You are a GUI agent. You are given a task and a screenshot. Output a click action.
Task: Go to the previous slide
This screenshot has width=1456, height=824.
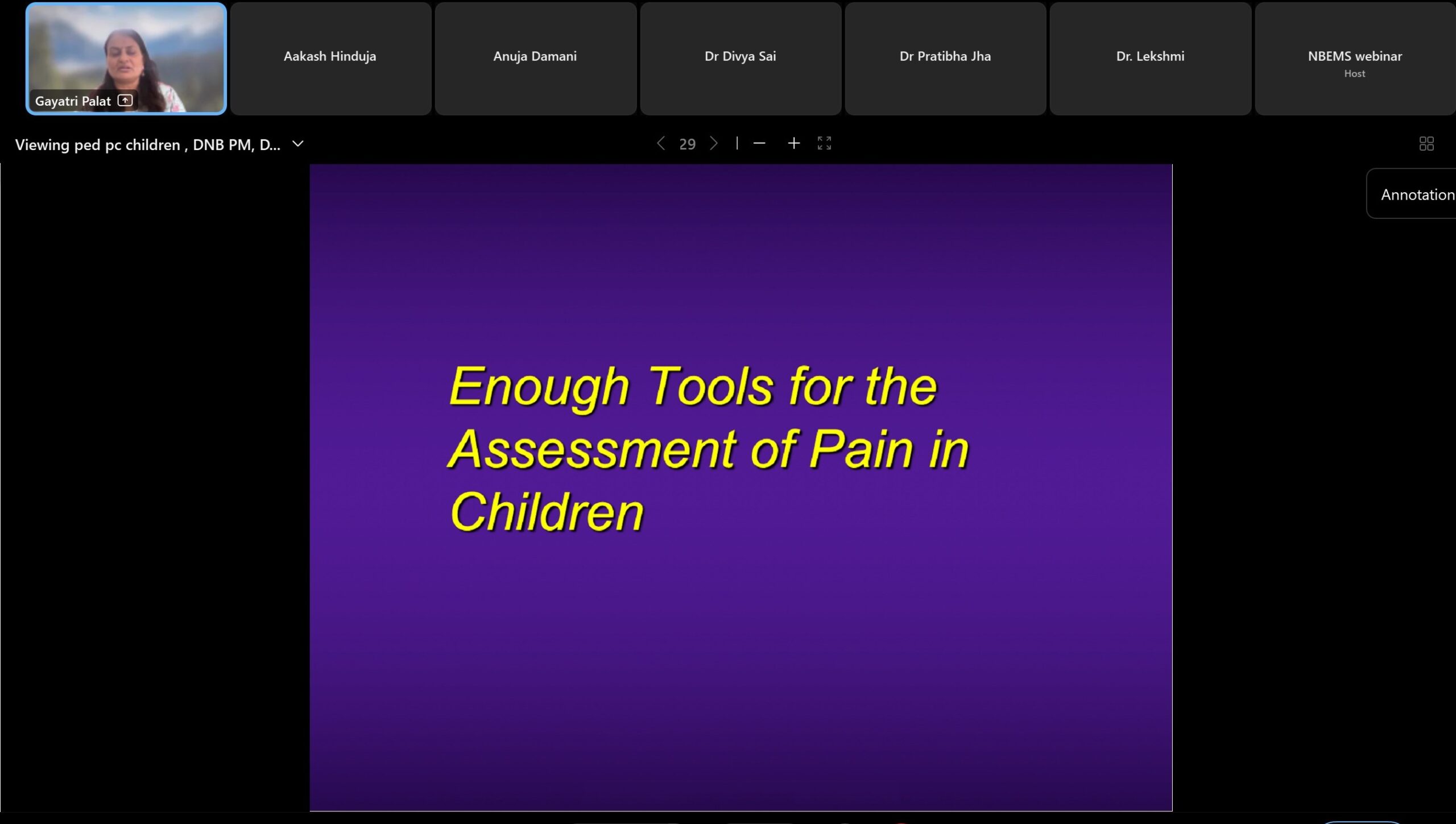coord(660,143)
